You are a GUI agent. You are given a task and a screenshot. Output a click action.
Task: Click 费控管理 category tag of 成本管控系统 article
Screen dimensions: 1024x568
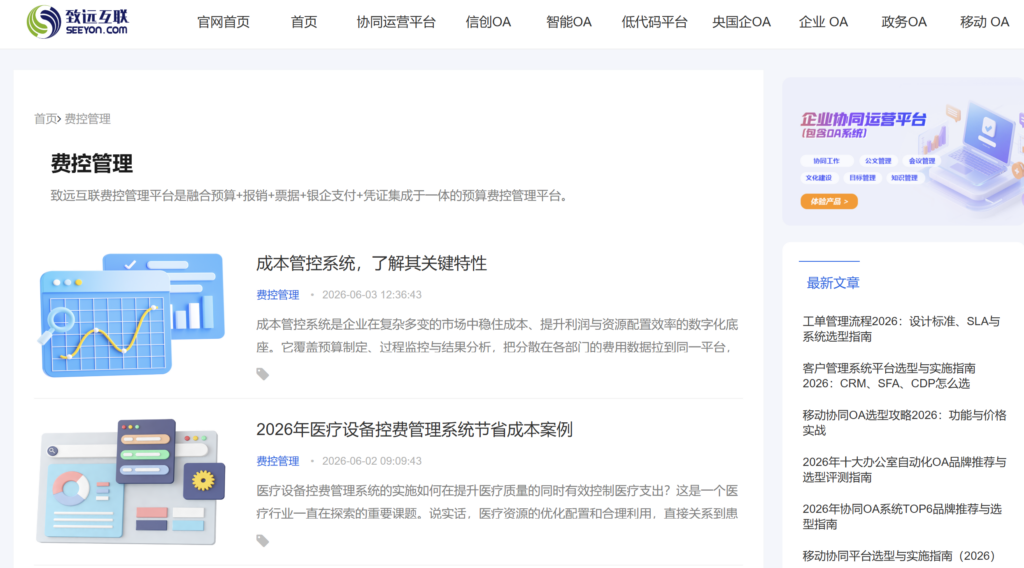pyautogui.click(x=278, y=294)
